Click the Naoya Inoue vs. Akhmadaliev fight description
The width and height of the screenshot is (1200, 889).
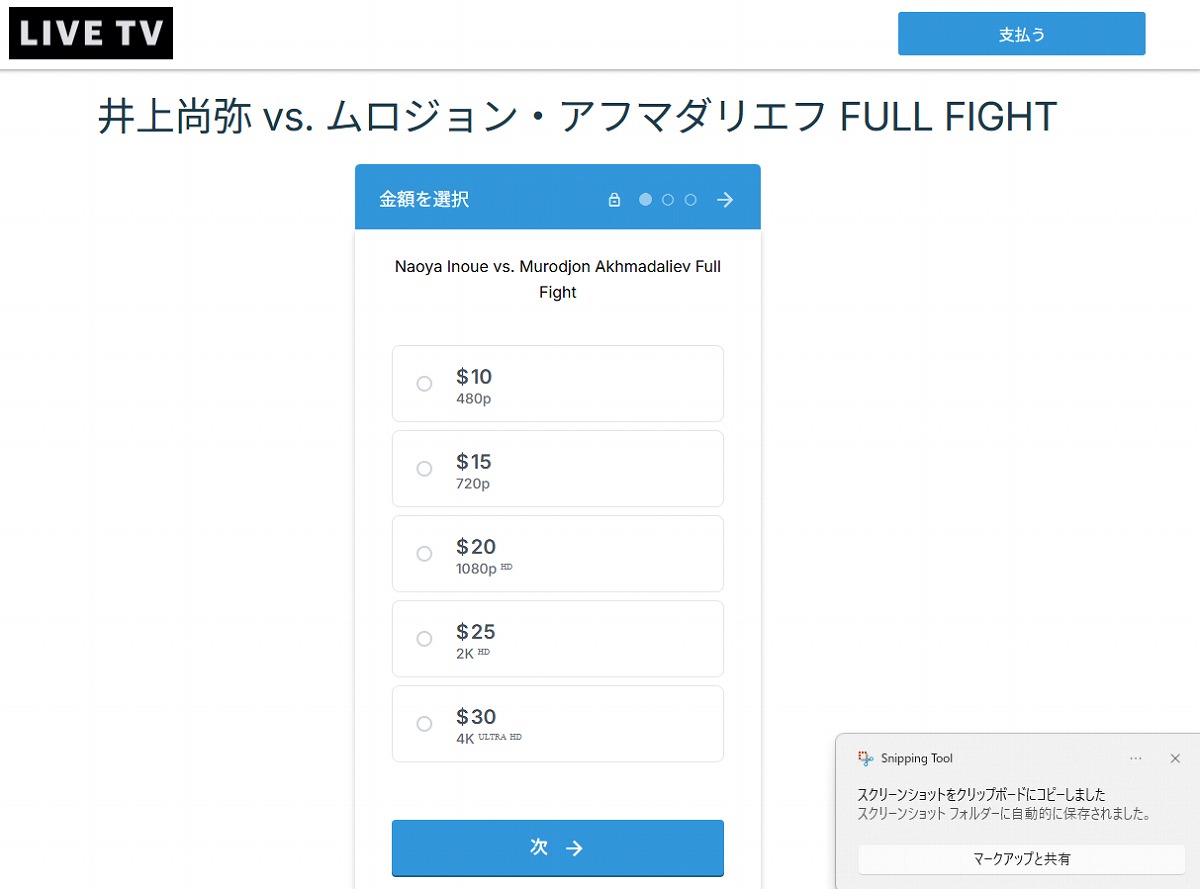click(x=558, y=280)
